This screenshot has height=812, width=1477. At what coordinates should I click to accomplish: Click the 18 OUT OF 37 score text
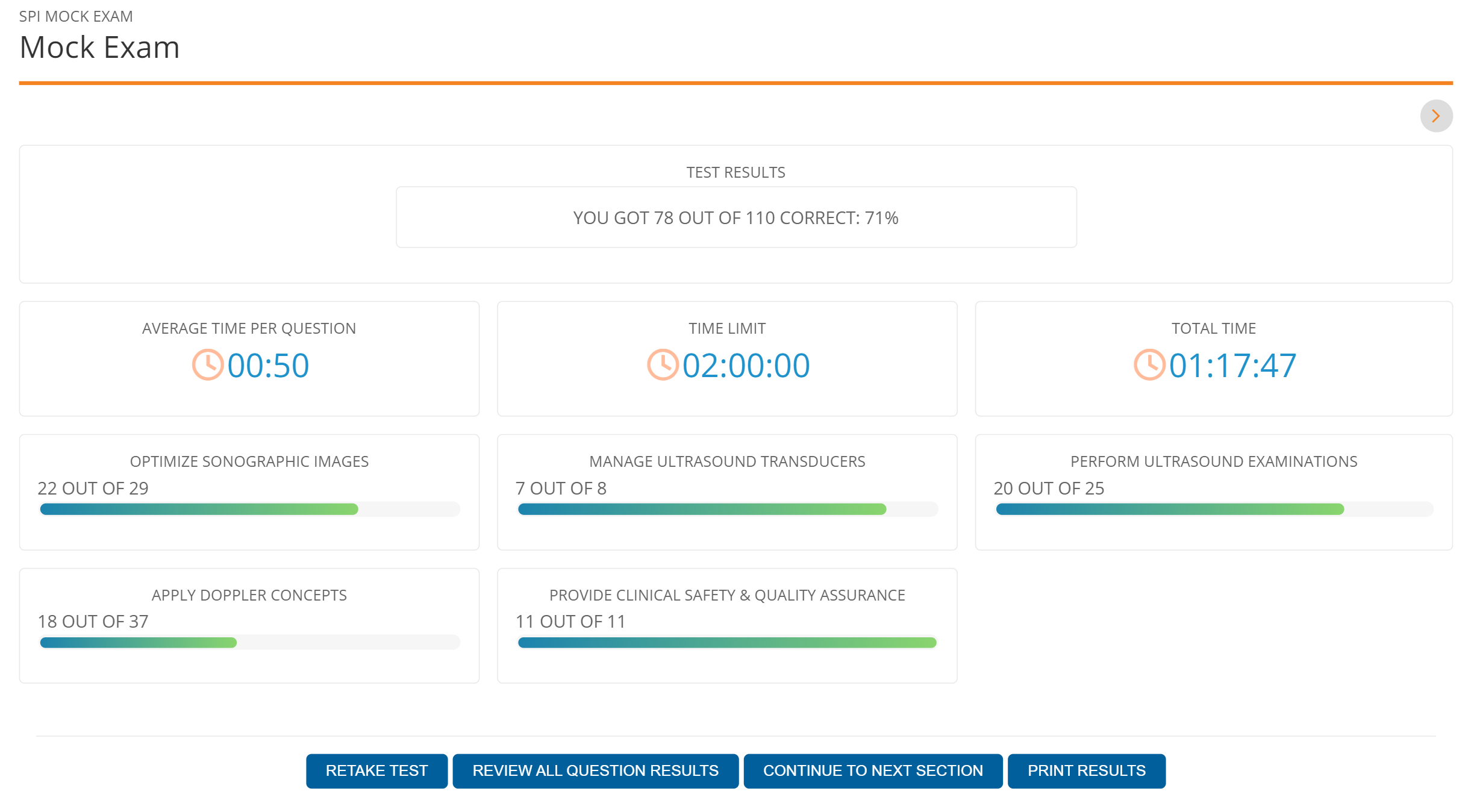click(93, 621)
